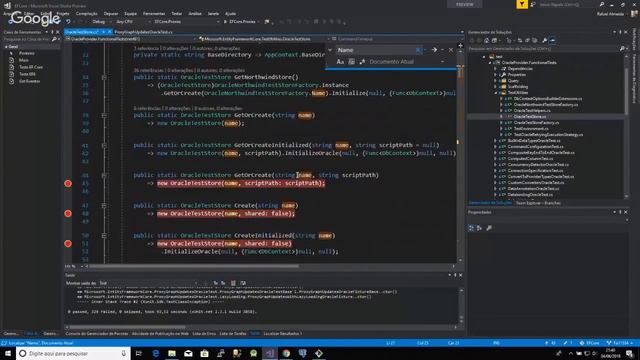Image resolution: width=640 pixels, height=360 pixels.
Task: Toggle regular expressions in Find box
Action: tap(362, 62)
